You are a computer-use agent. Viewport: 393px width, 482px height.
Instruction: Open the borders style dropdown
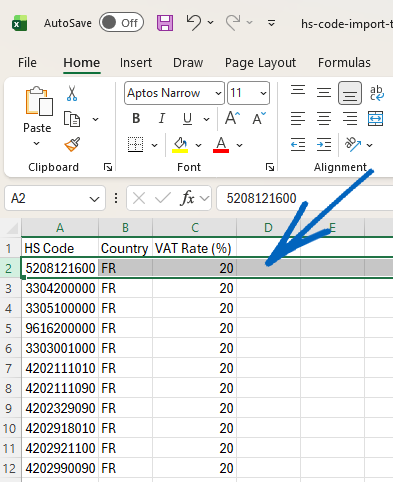click(x=154, y=145)
